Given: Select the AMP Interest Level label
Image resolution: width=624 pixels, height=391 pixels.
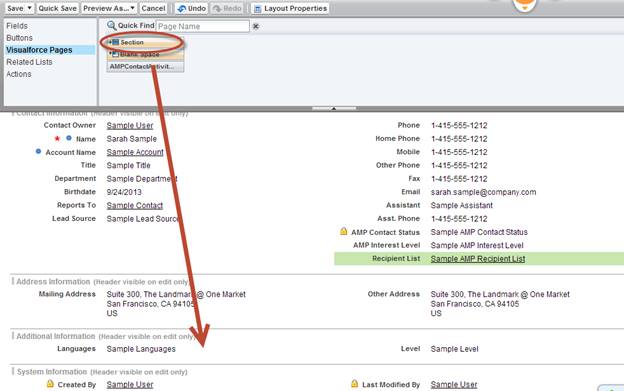Looking at the screenshot, I should pos(386,245).
